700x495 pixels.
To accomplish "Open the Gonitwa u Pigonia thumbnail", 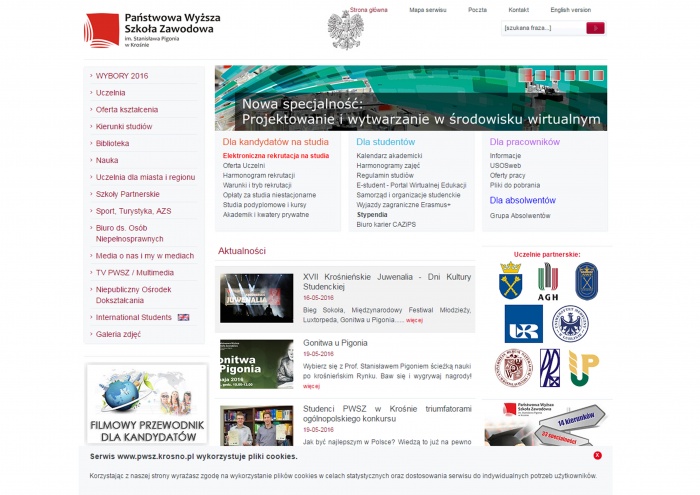I will click(x=257, y=364).
